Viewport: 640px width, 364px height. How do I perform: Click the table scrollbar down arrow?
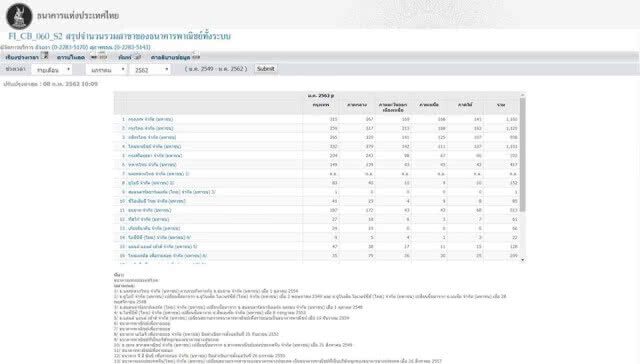pyautogui.click(x=522, y=260)
